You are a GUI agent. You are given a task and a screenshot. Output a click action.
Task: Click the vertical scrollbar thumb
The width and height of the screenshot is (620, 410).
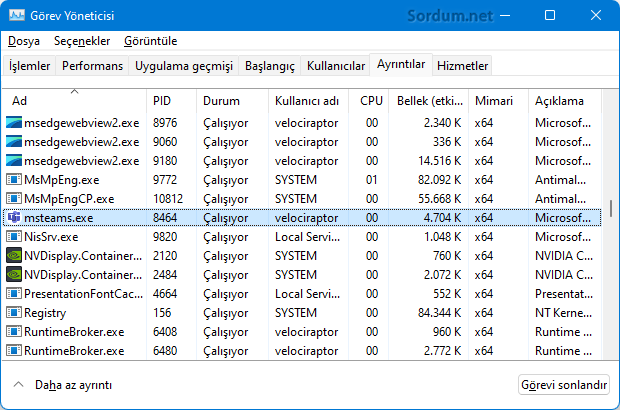point(611,208)
